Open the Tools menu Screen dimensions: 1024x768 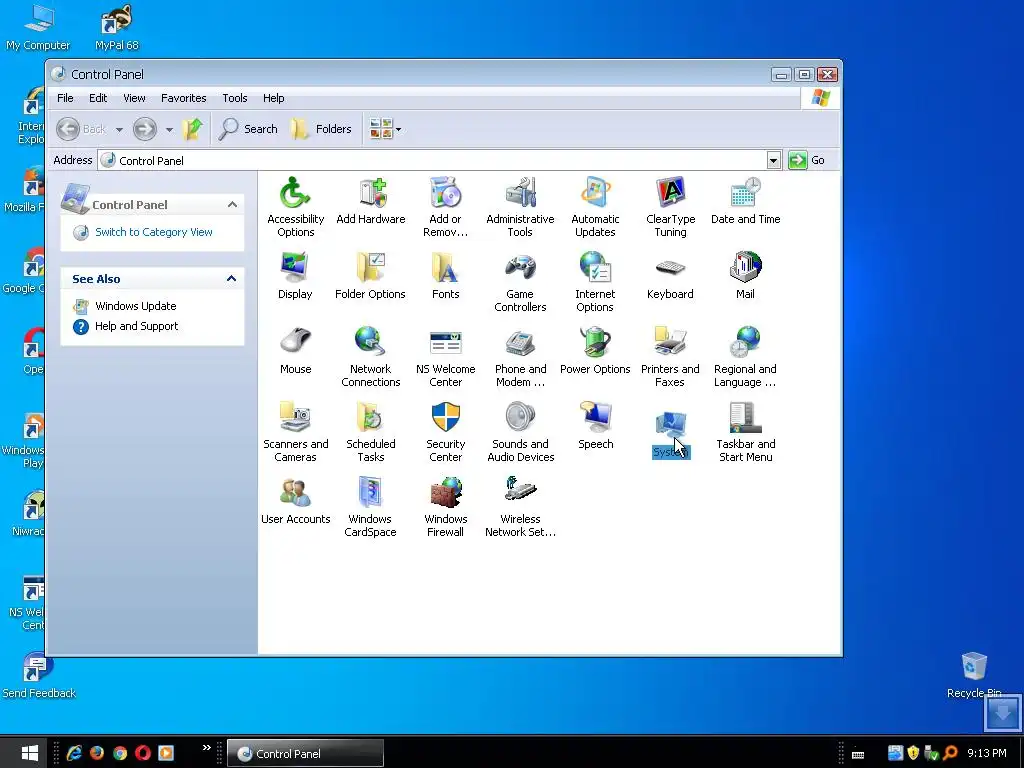[x=234, y=98]
